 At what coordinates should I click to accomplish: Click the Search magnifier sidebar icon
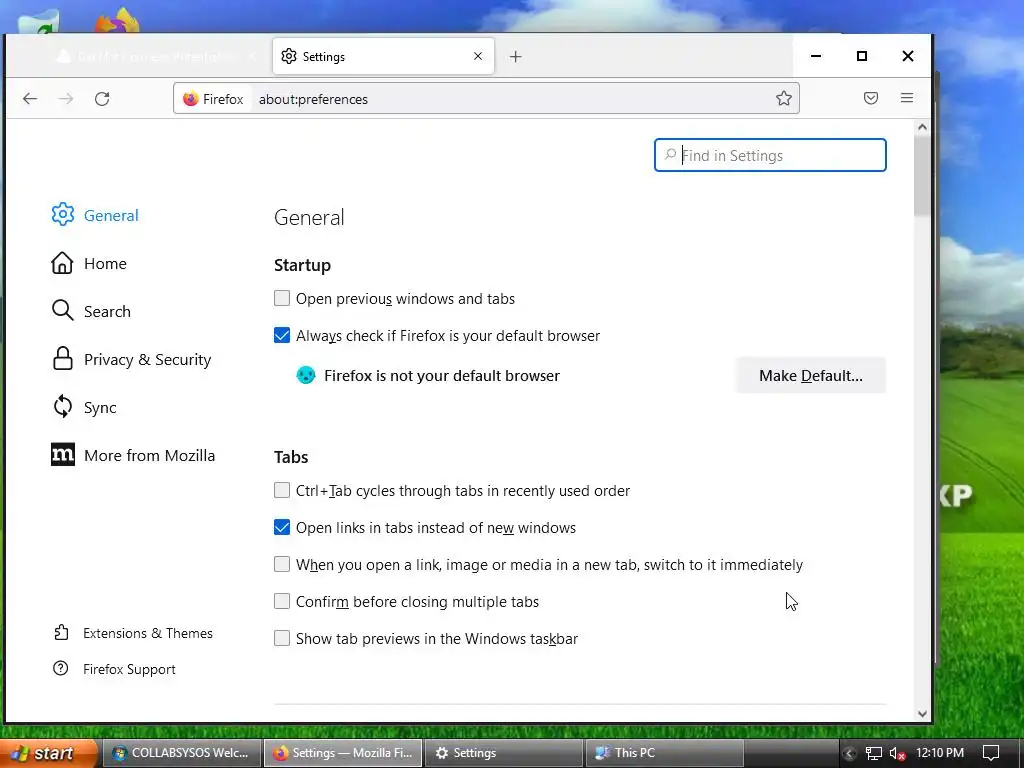(63, 310)
